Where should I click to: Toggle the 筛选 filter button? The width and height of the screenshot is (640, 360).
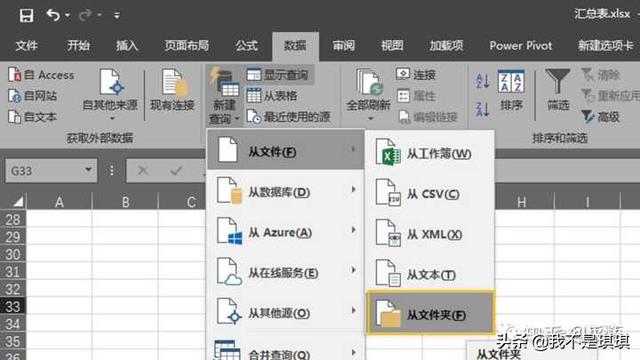point(558,91)
